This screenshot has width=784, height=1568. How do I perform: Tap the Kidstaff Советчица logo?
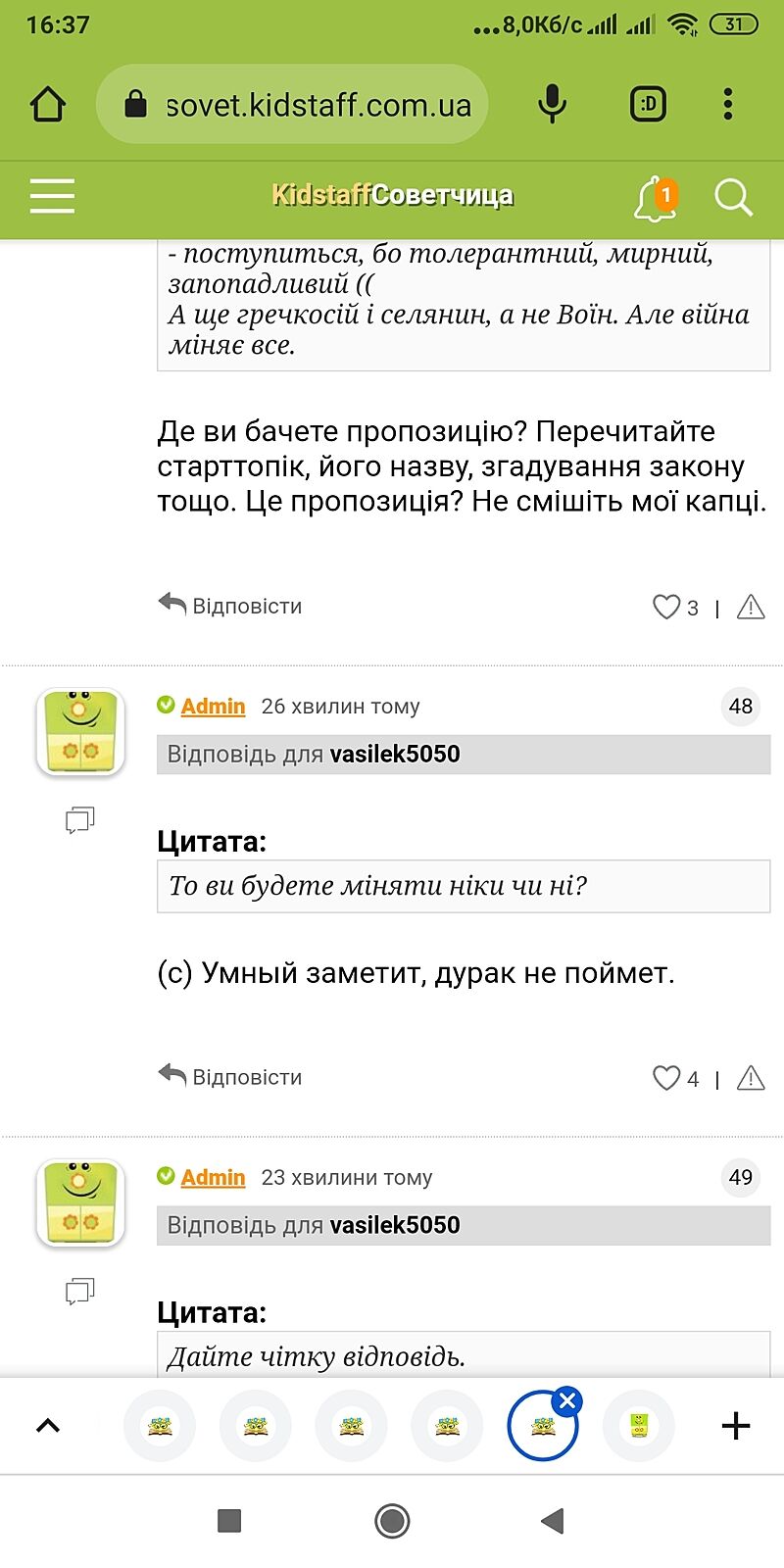click(x=392, y=196)
